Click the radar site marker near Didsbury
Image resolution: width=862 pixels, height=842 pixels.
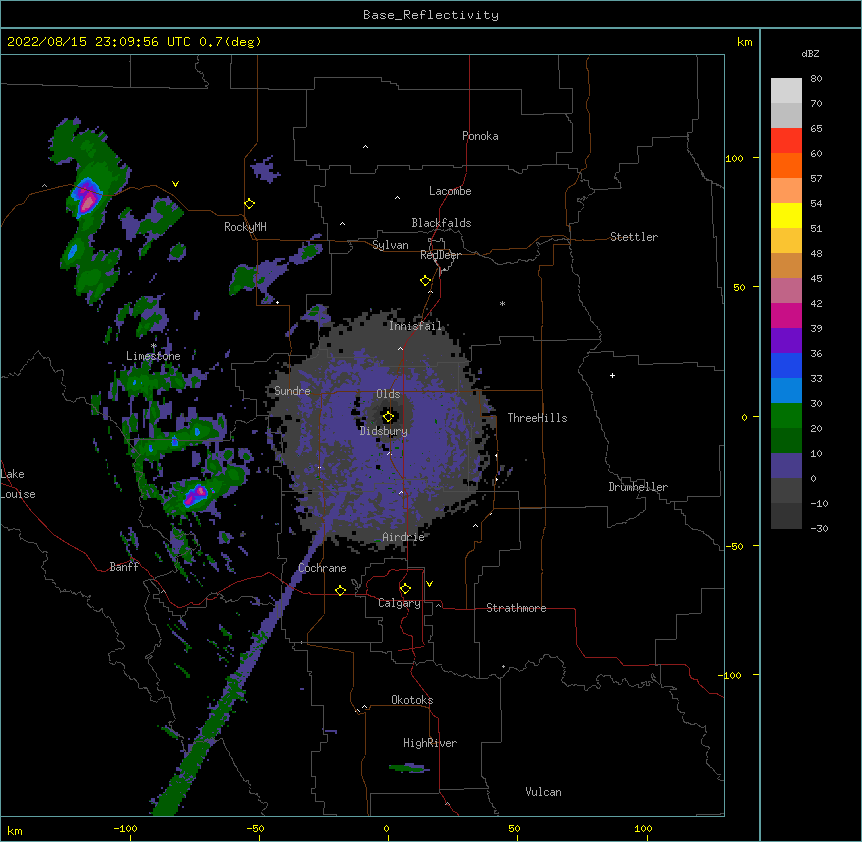tap(388, 417)
